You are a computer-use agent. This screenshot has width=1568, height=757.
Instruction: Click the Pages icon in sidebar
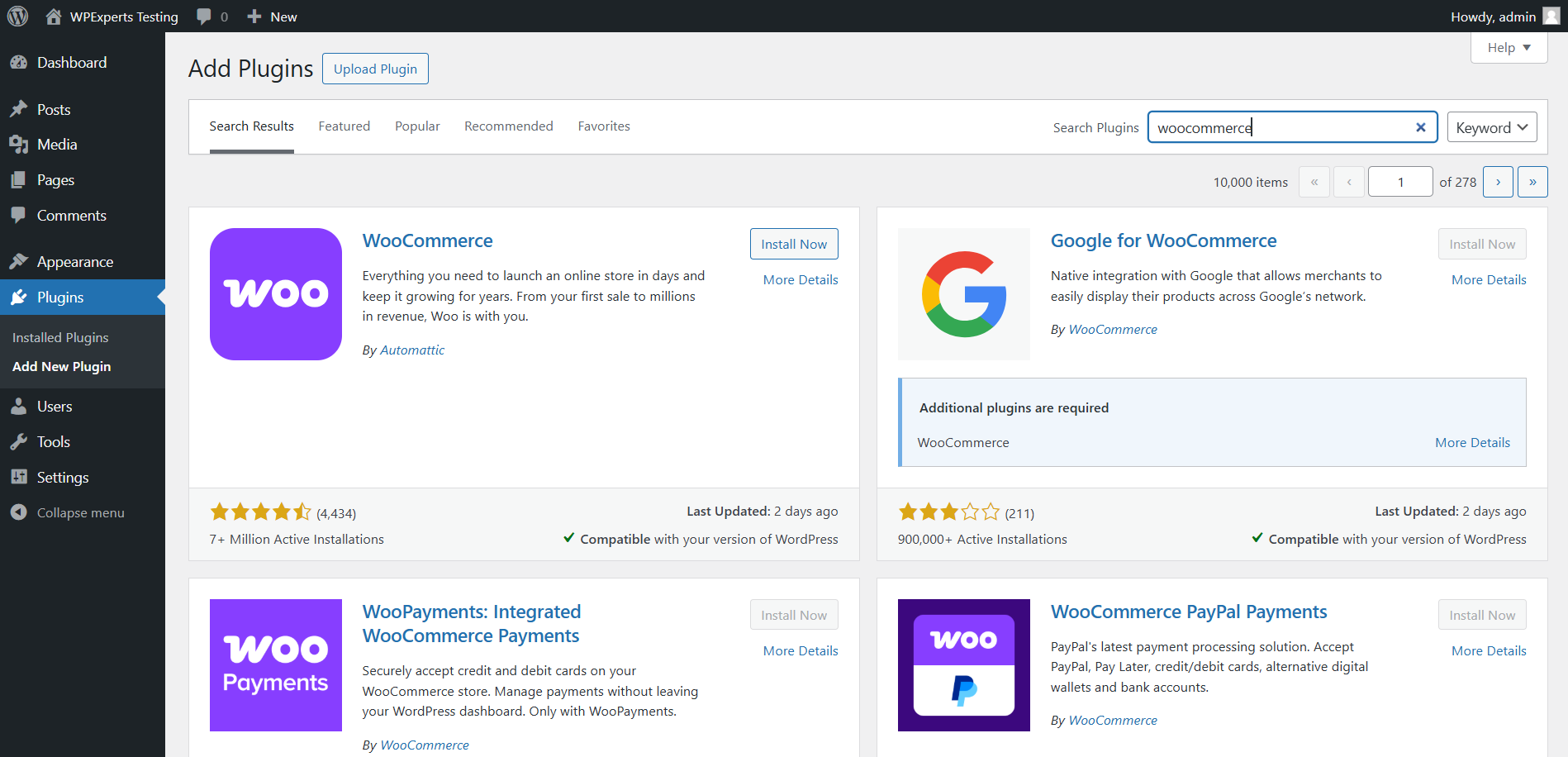coord(18,180)
